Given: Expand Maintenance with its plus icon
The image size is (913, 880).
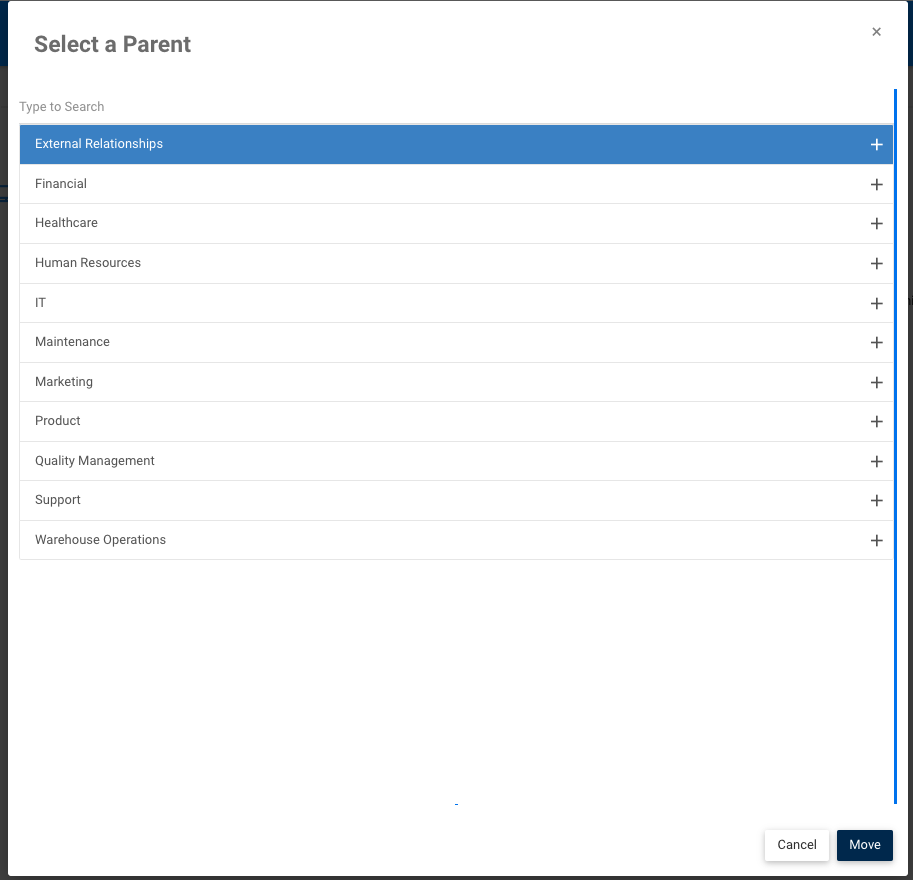Looking at the screenshot, I should point(876,342).
